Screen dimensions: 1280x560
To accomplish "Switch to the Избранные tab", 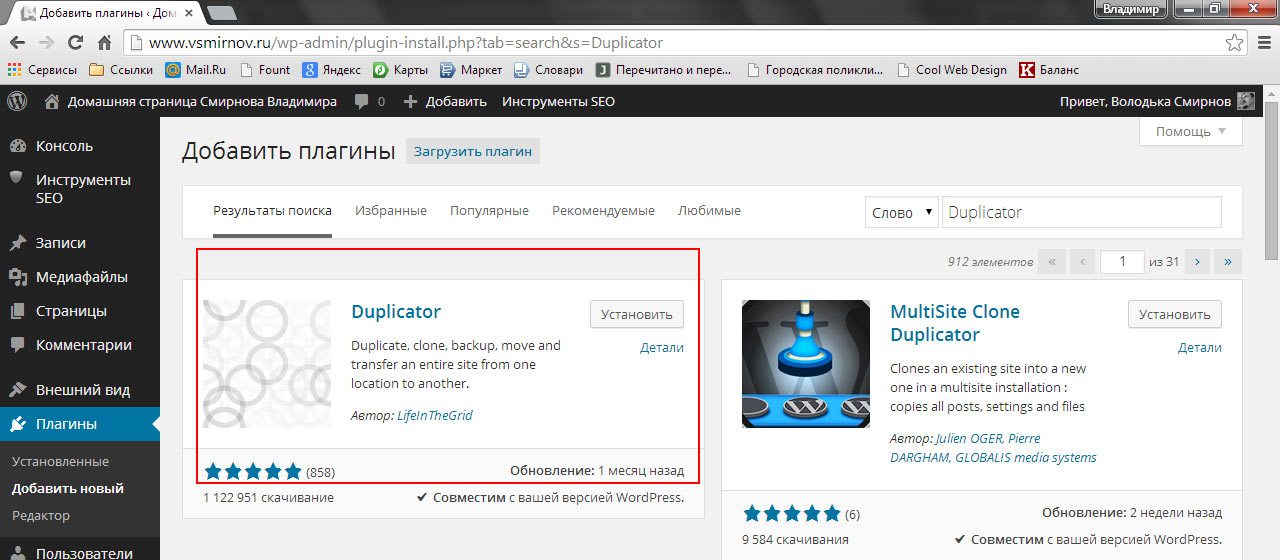I will pos(391,211).
